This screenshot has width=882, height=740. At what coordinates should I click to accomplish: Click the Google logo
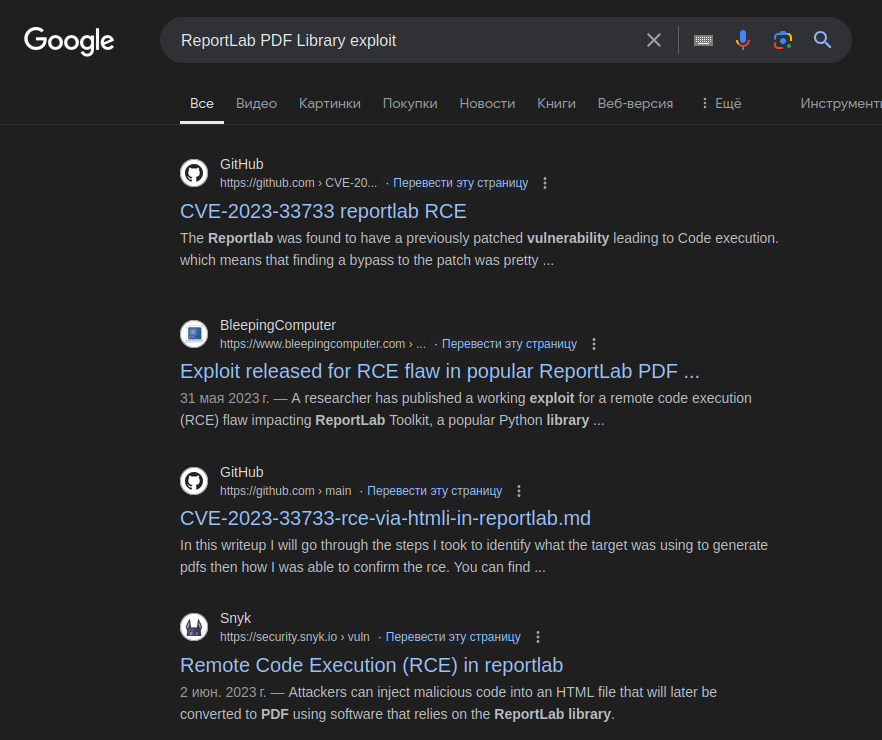(x=69, y=40)
